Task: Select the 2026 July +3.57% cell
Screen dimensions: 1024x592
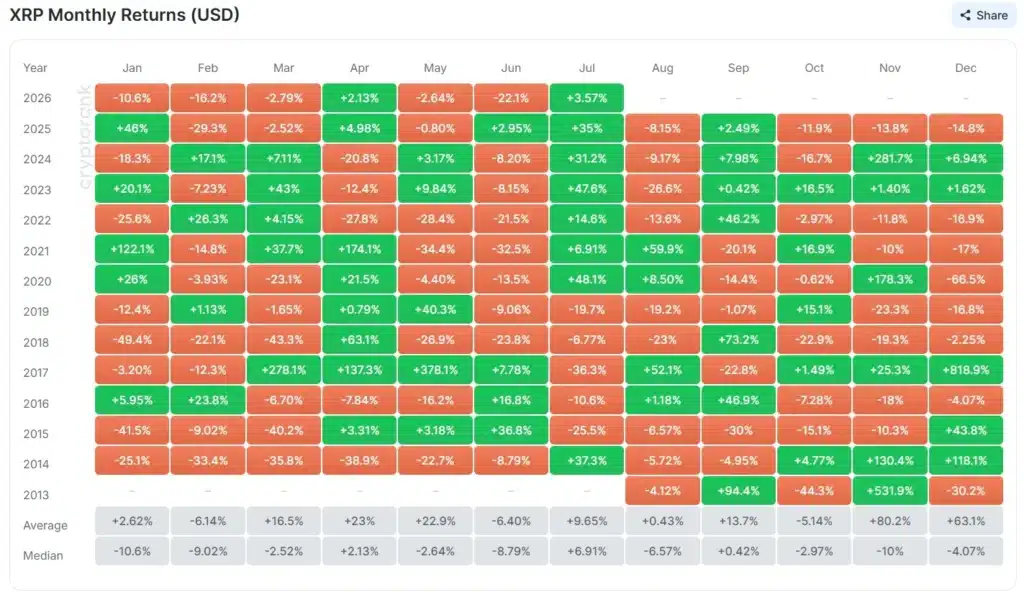Action: pyautogui.click(x=586, y=98)
